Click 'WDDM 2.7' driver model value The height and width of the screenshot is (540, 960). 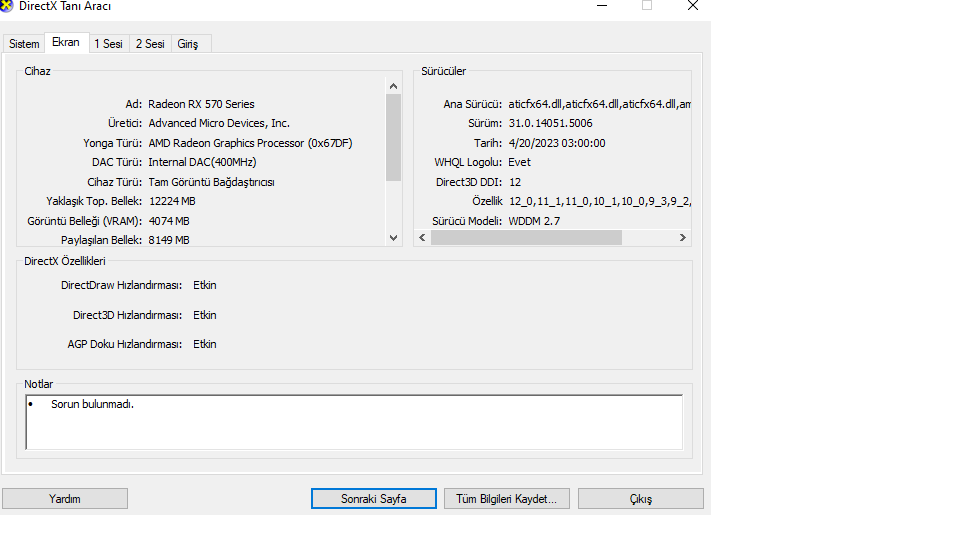coord(534,221)
